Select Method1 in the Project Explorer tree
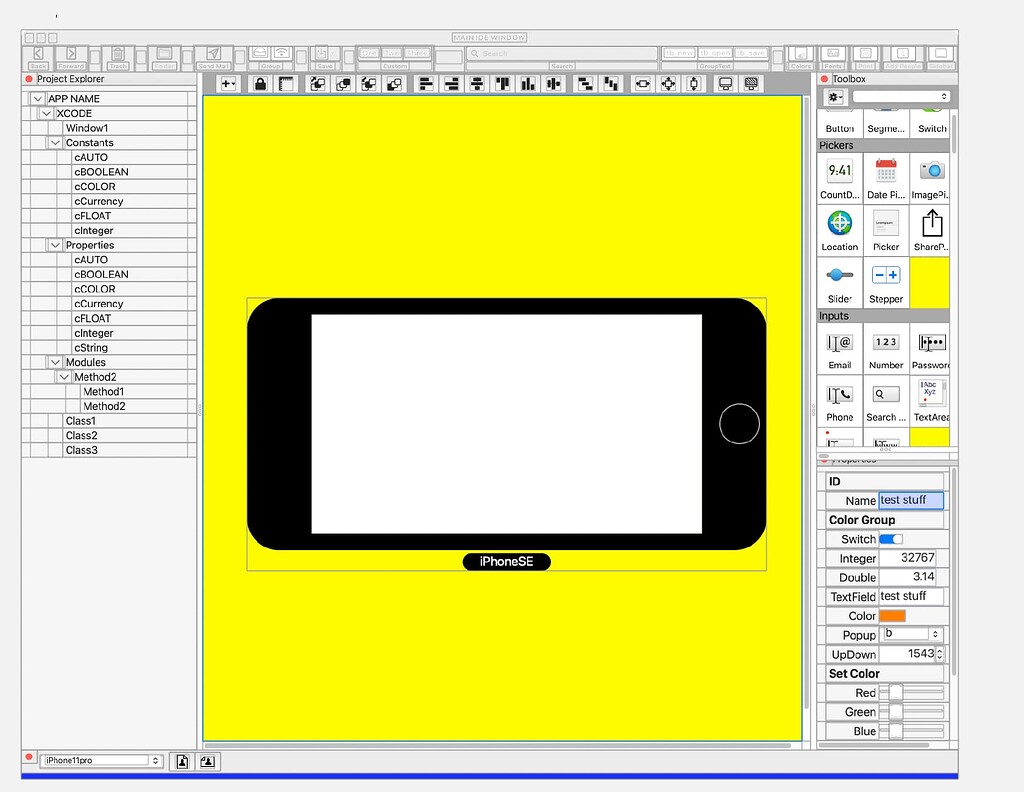 103,392
